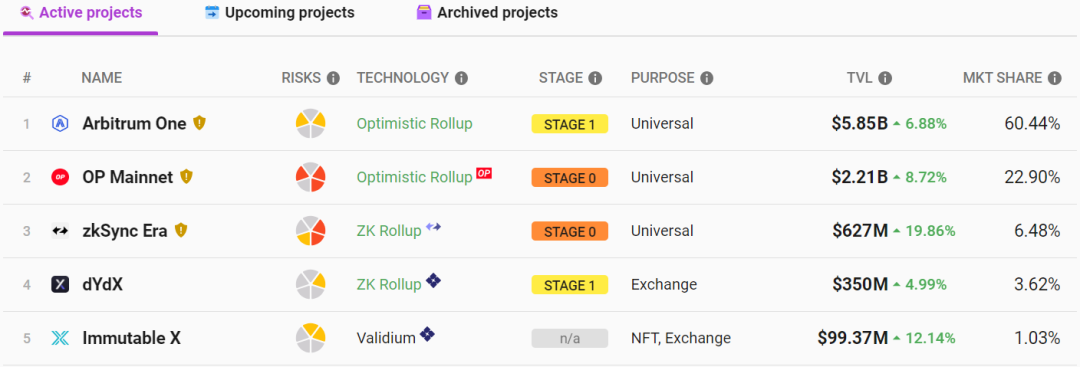
Task: Open the info icon next to RISKS
Action: [x=333, y=78]
